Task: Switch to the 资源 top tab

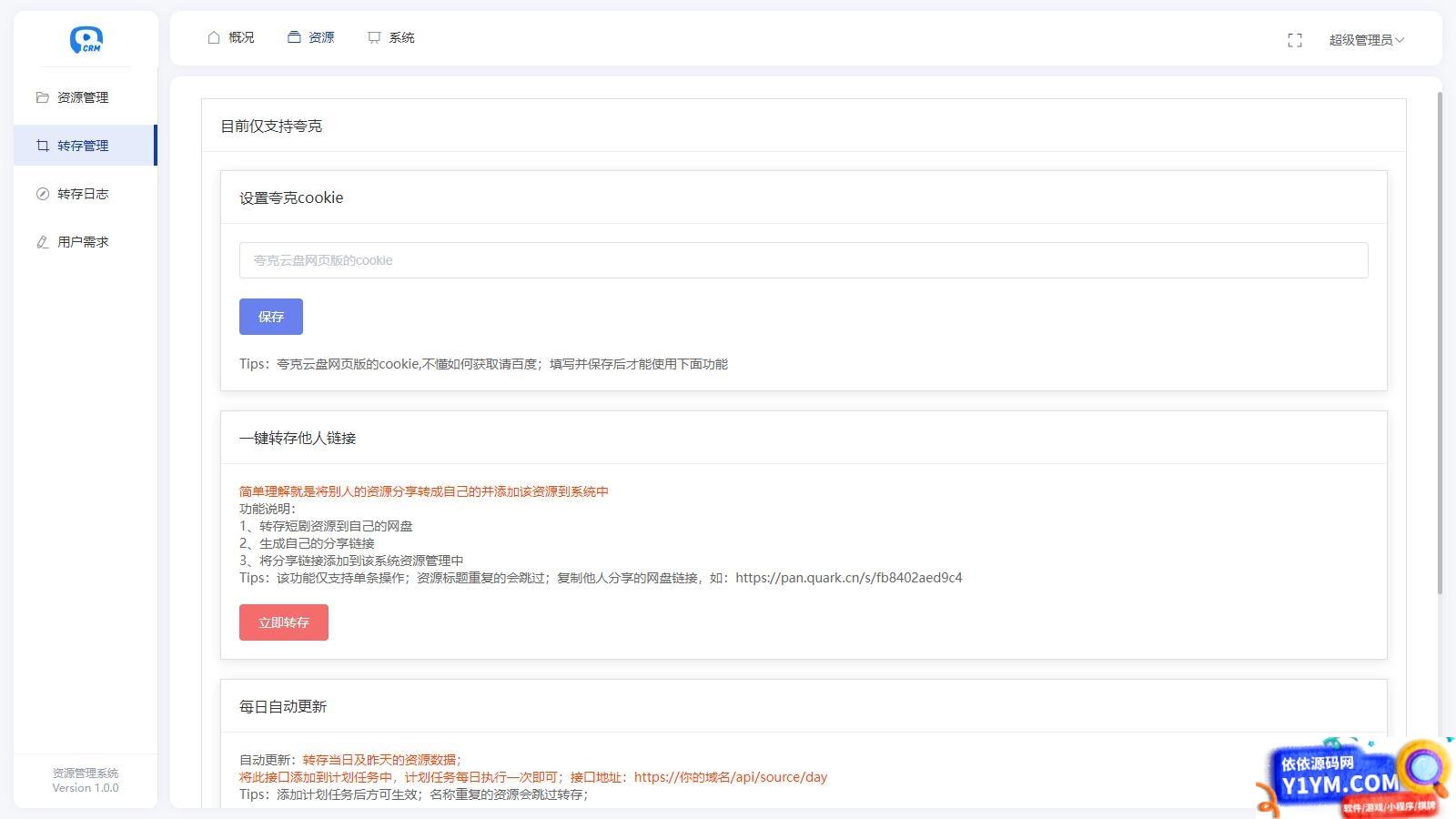Action: coord(311,37)
